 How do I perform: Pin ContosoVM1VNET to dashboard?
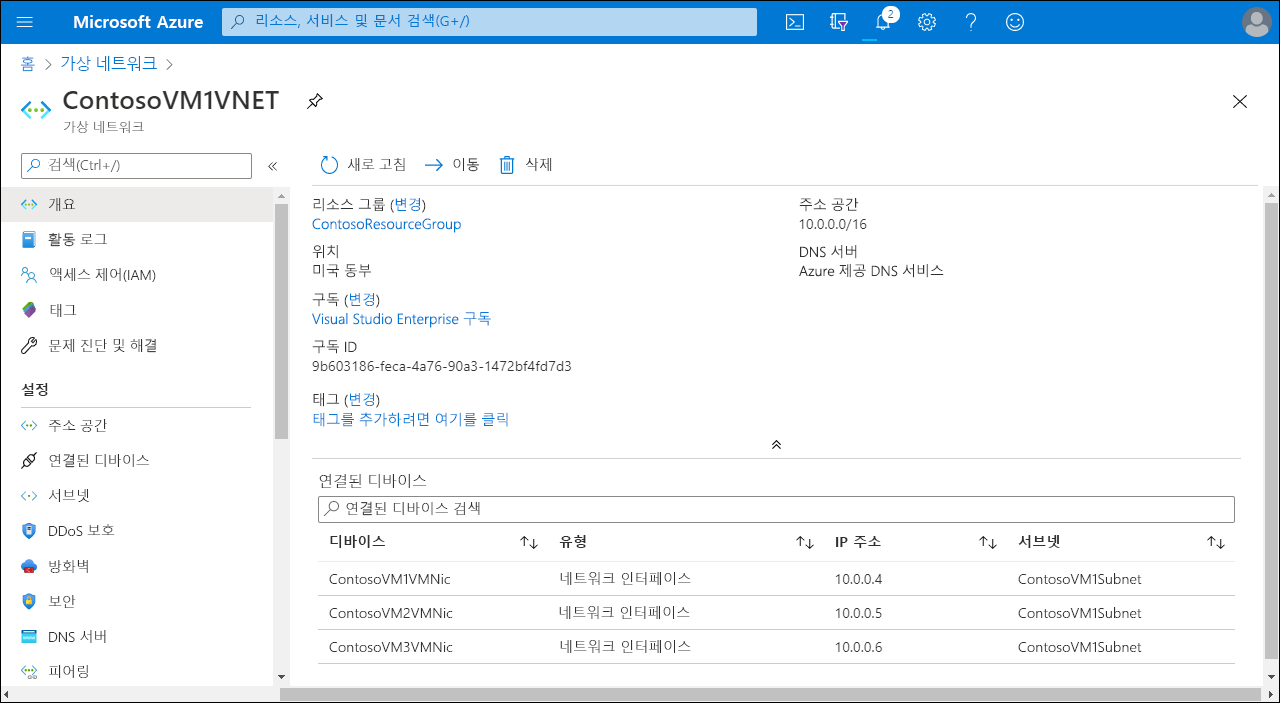click(315, 101)
